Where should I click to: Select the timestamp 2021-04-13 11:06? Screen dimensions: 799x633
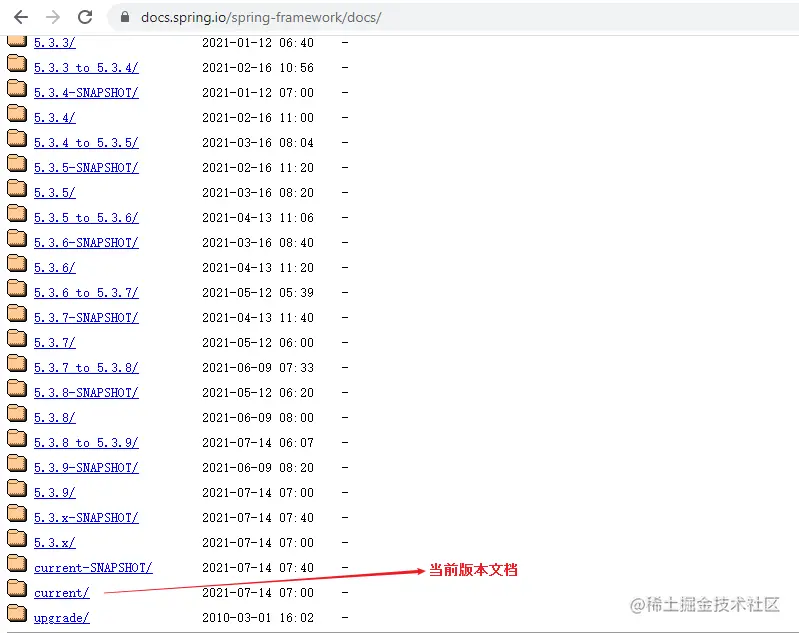click(x=258, y=218)
